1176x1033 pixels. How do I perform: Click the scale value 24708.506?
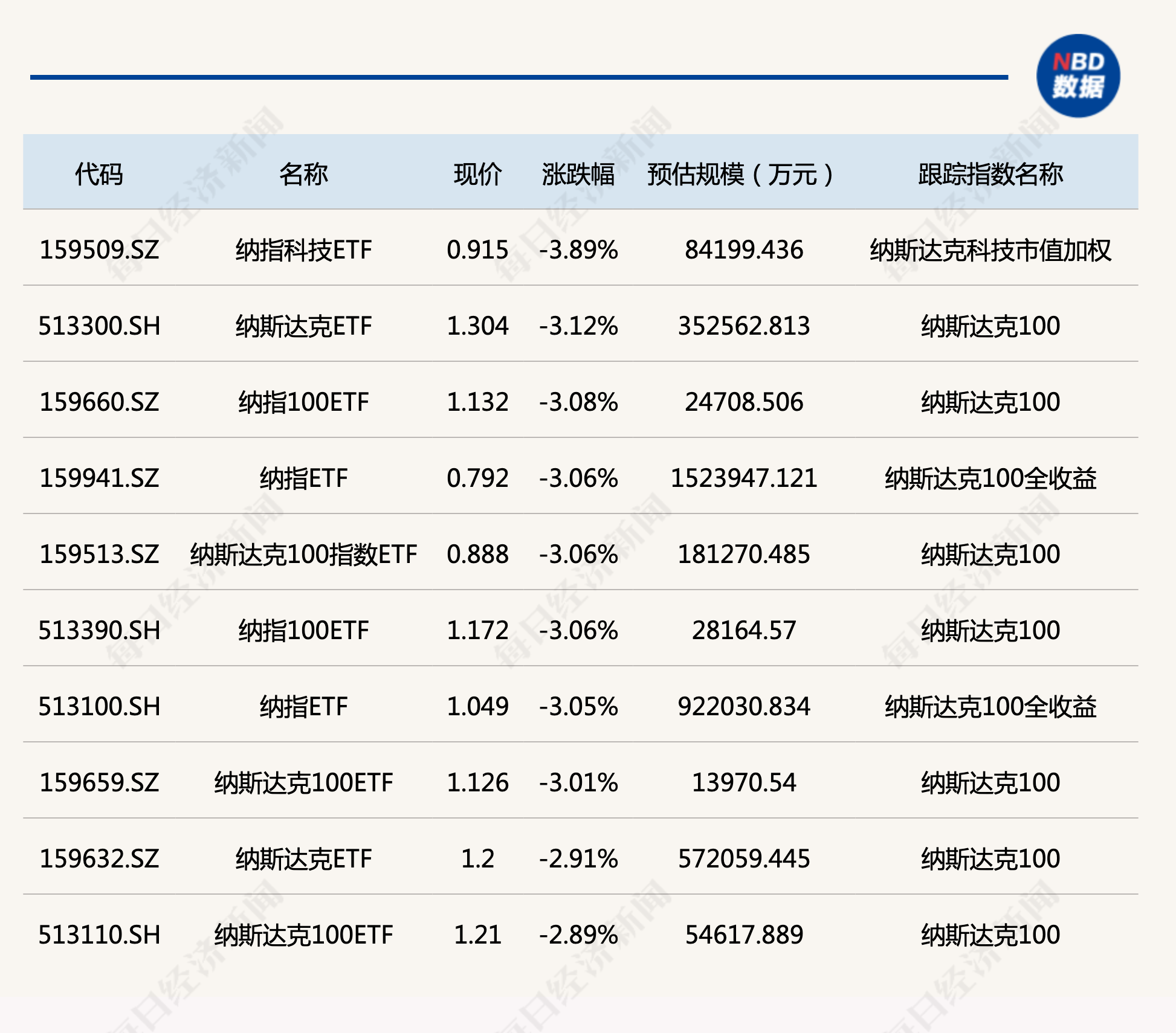[744, 402]
